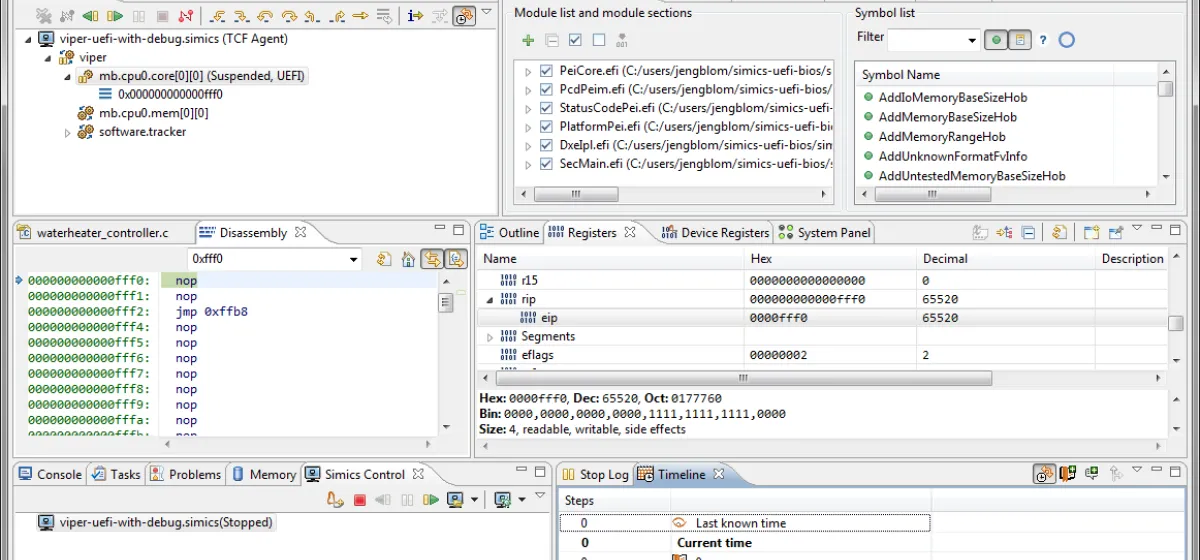Click the green plus add module icon
Viewport: 1200px width, 560px height.
pyautogui.click(x=528, y=40)
